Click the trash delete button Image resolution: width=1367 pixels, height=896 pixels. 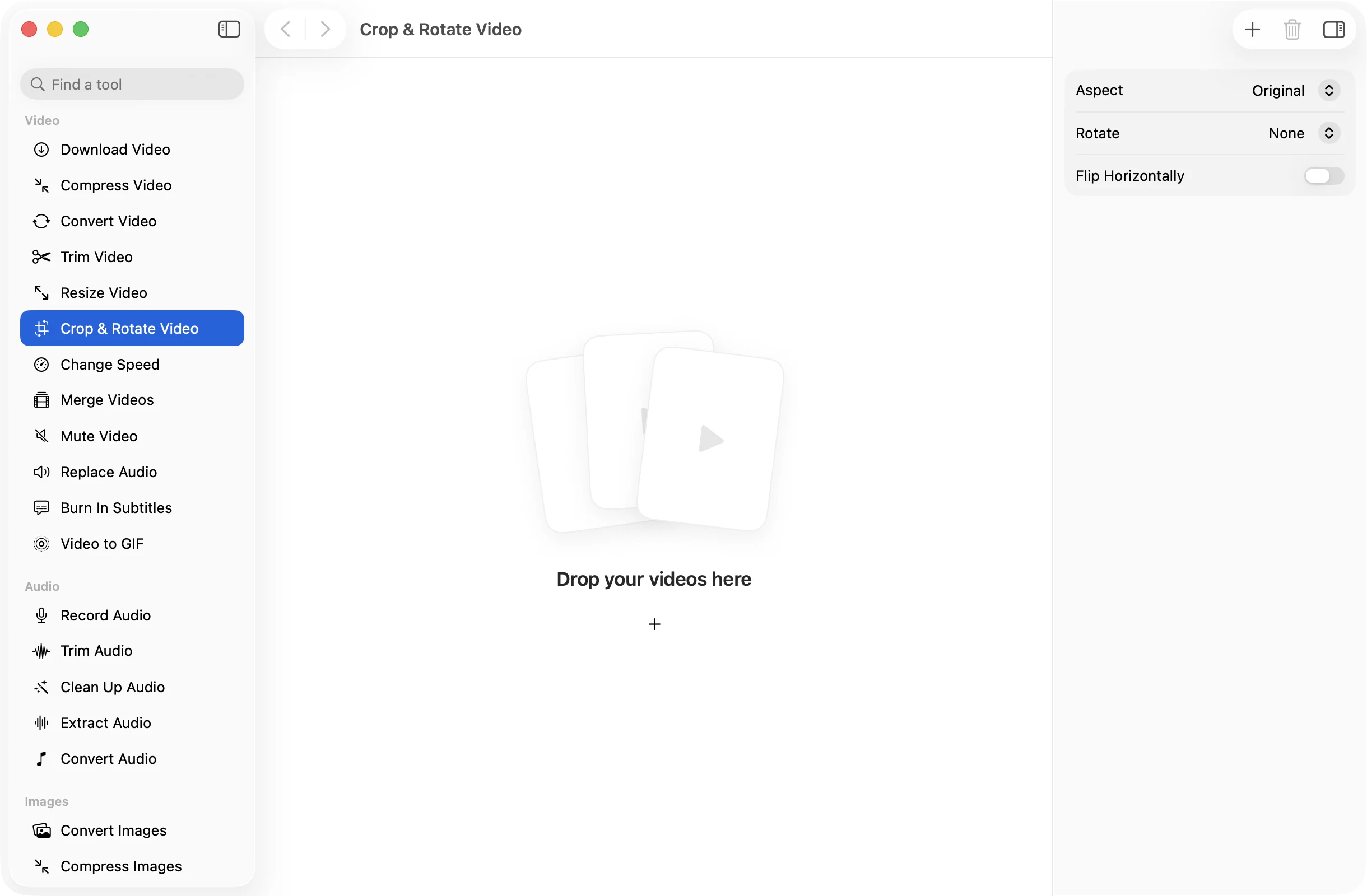pos(1292,29)
